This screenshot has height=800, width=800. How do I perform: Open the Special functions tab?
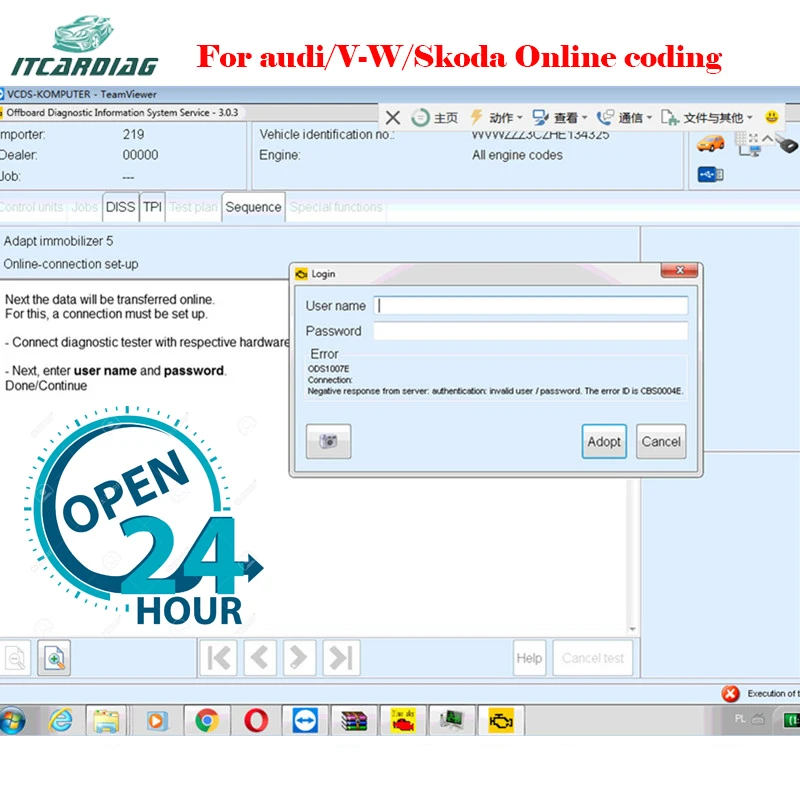(x=336, y=207)
